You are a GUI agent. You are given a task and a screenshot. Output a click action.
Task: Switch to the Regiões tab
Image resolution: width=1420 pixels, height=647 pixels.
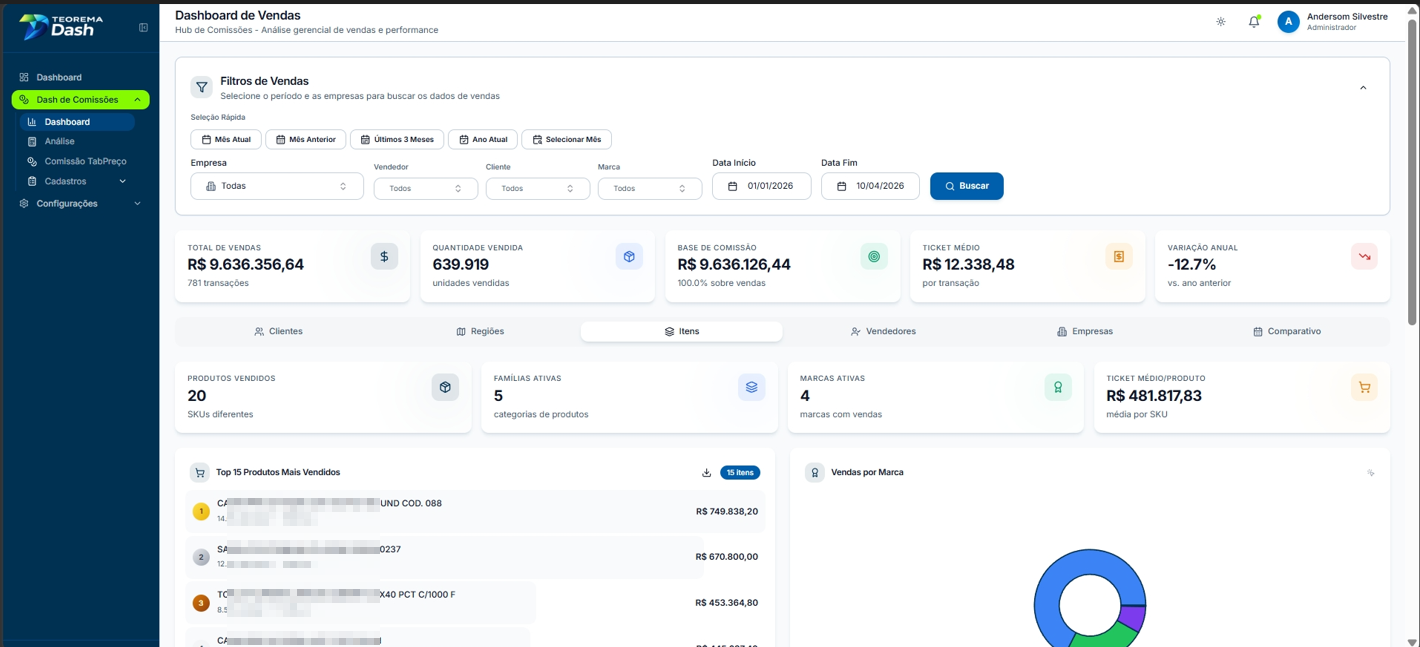coord(480,331)
